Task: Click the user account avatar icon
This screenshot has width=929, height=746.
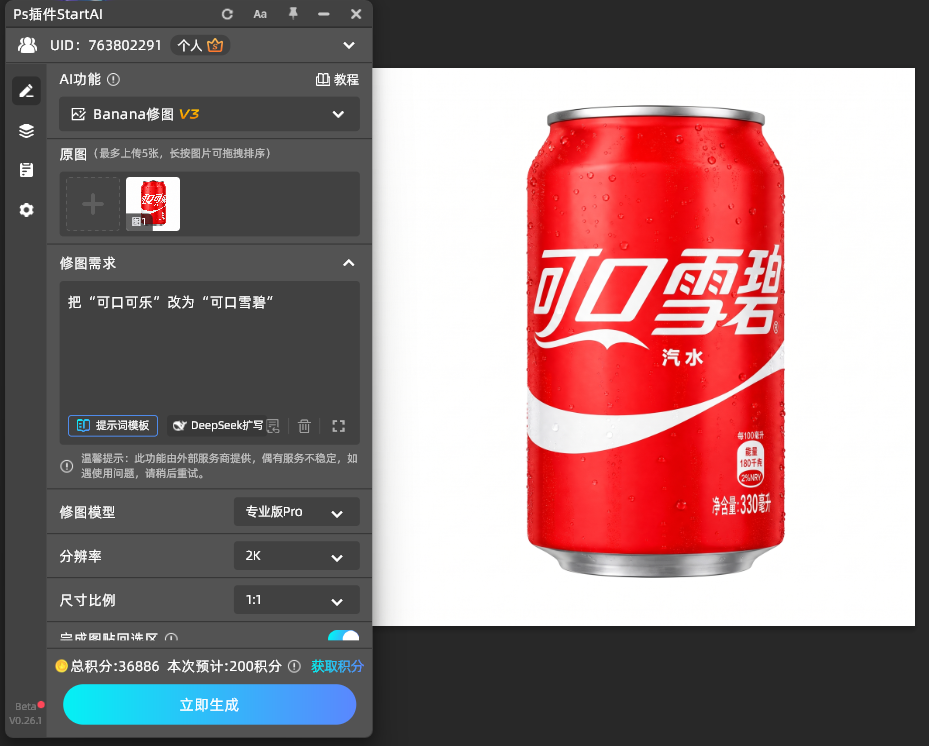Action: 27,45
